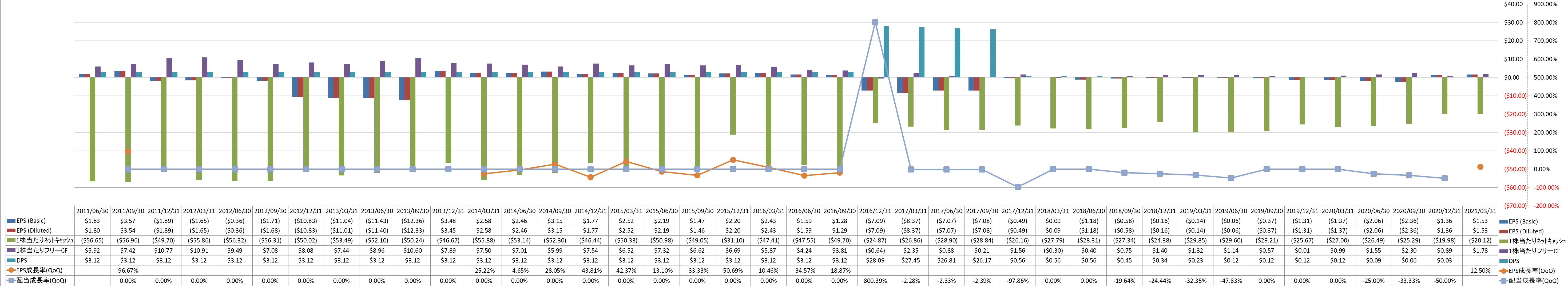Click the $27.45 DPS cell
The width and height of the screenshot is (1568, 286).
[911, 260]
